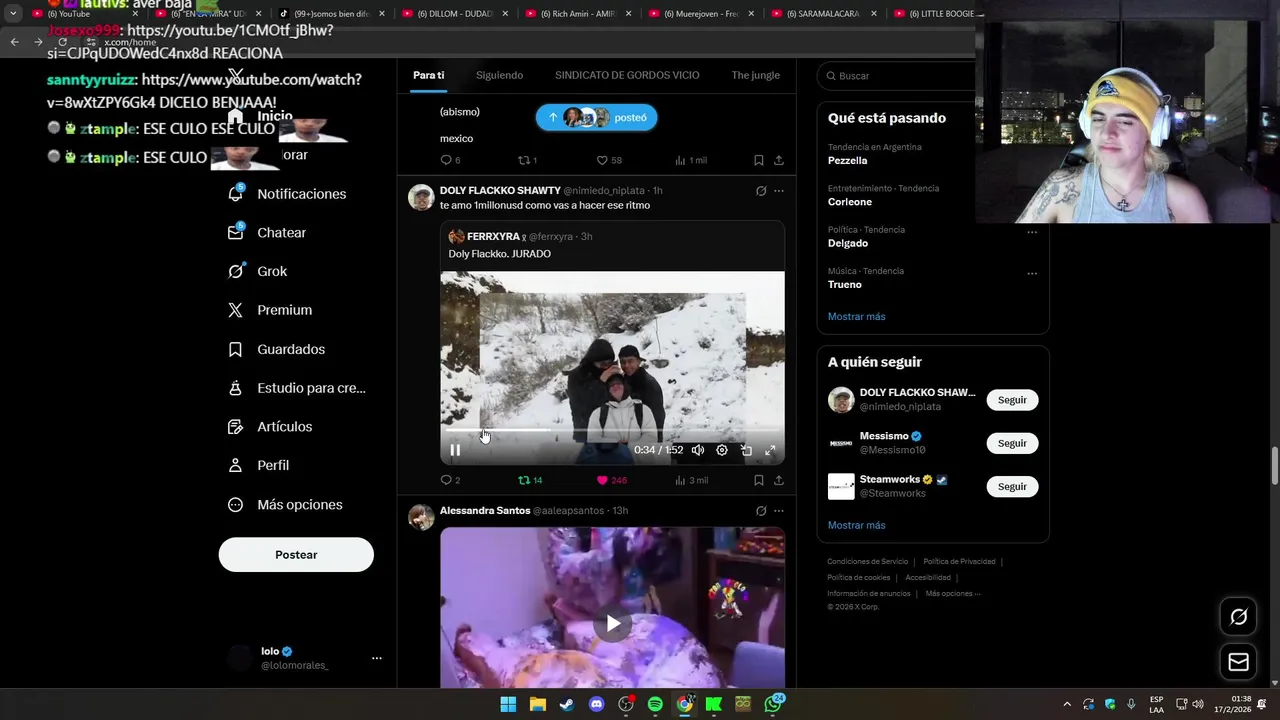Open The jungle tab

coord(755,75)
